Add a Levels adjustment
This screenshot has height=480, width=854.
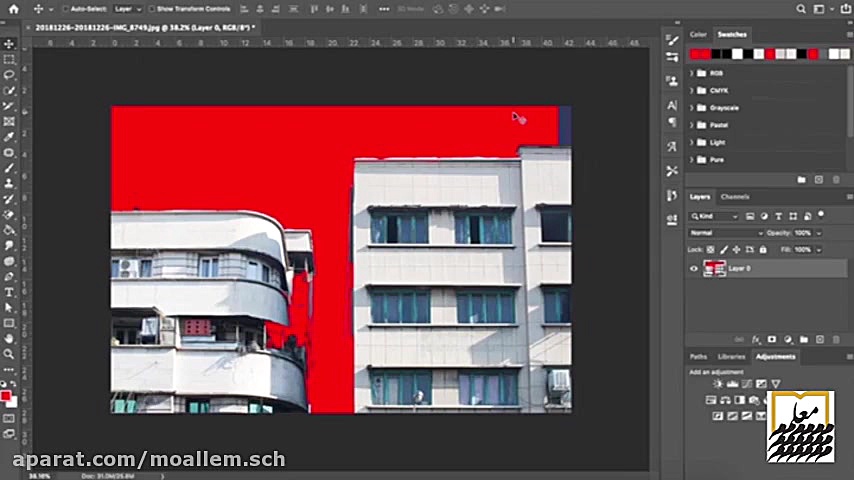[733, 384]
